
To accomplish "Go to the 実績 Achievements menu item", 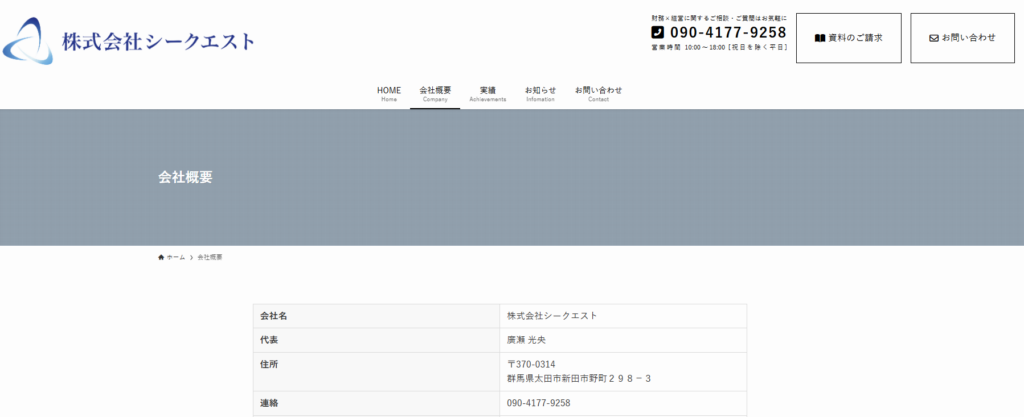I will click(488, 93).
